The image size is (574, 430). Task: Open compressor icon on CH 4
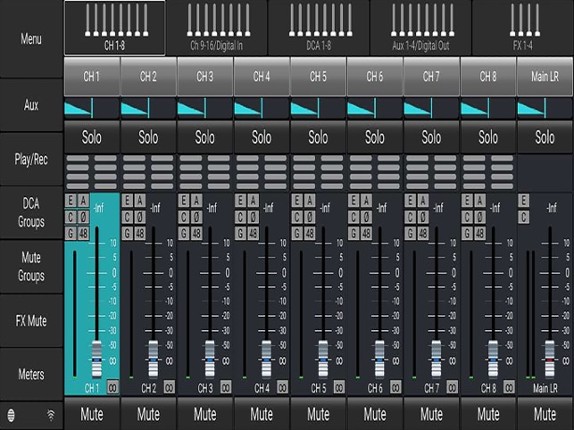[x=240, y=217]
